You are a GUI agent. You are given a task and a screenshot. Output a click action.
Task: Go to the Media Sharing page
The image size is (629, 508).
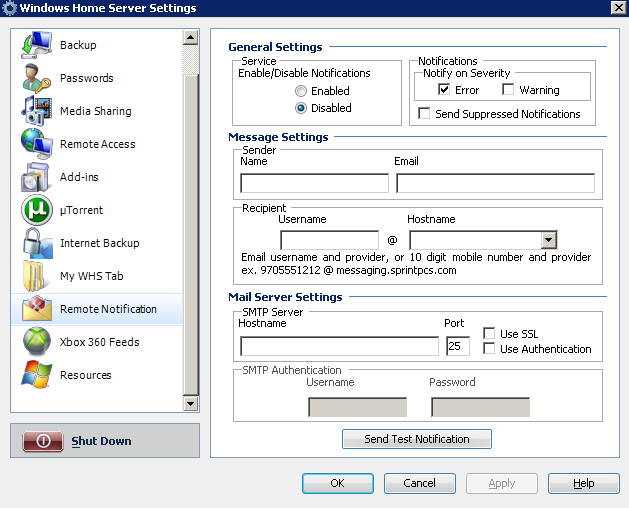(x=95, y=111)
